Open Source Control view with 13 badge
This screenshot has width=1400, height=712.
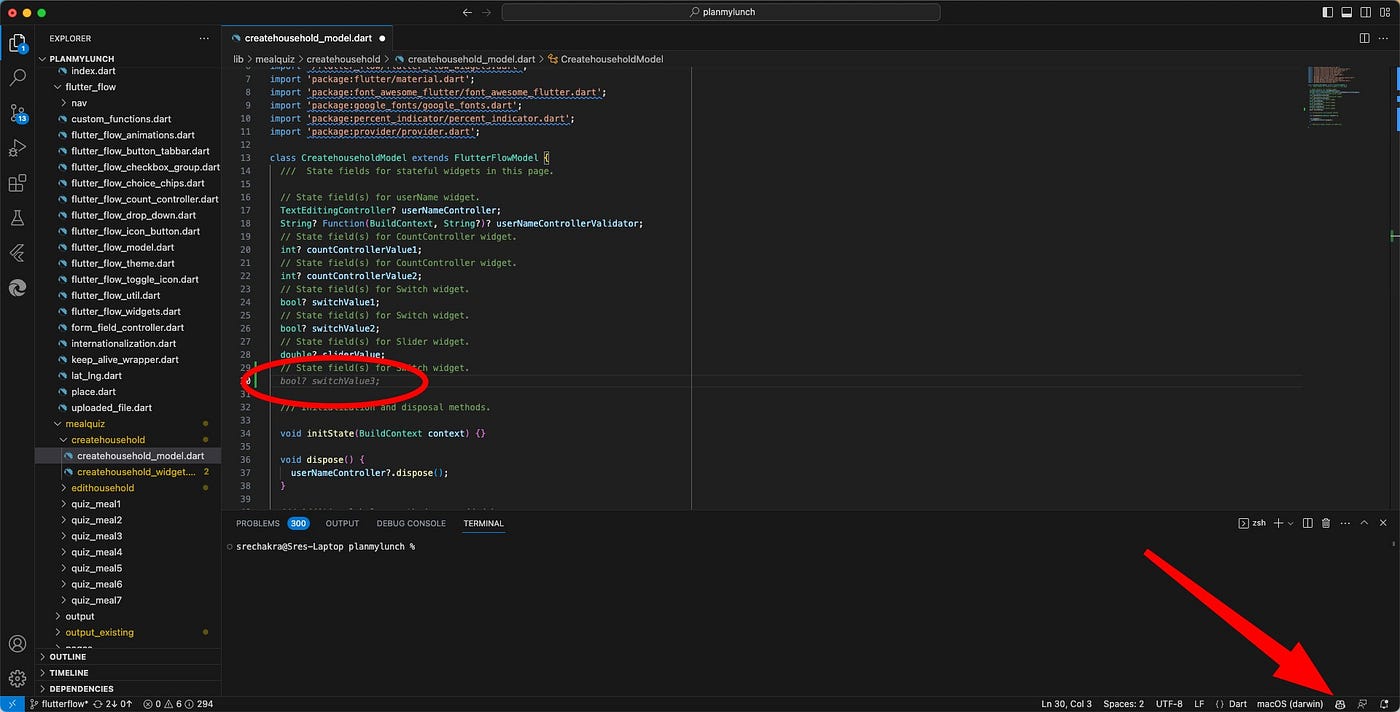[17, 112]
